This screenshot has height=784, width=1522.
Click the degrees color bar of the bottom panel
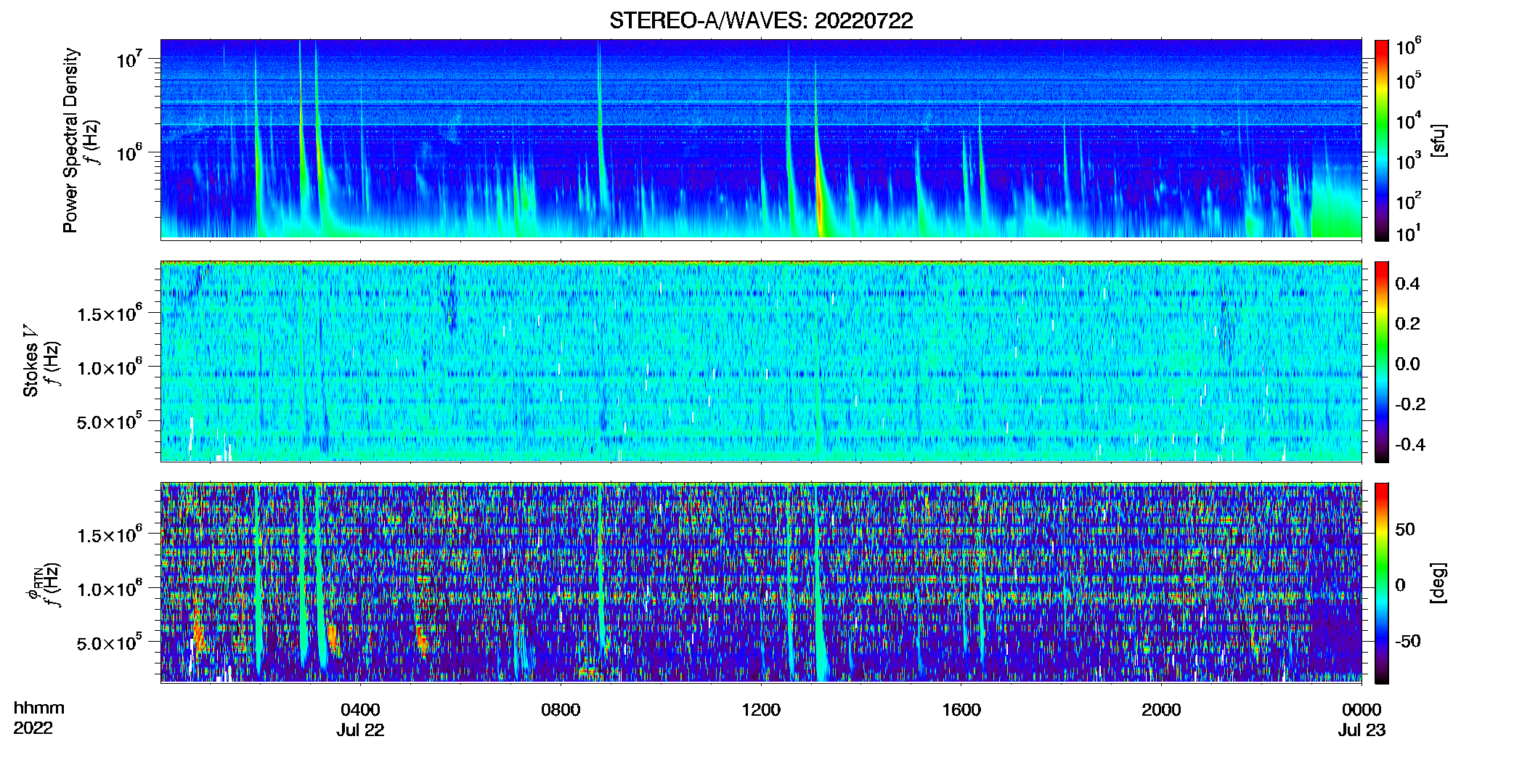coord(1382,583)
